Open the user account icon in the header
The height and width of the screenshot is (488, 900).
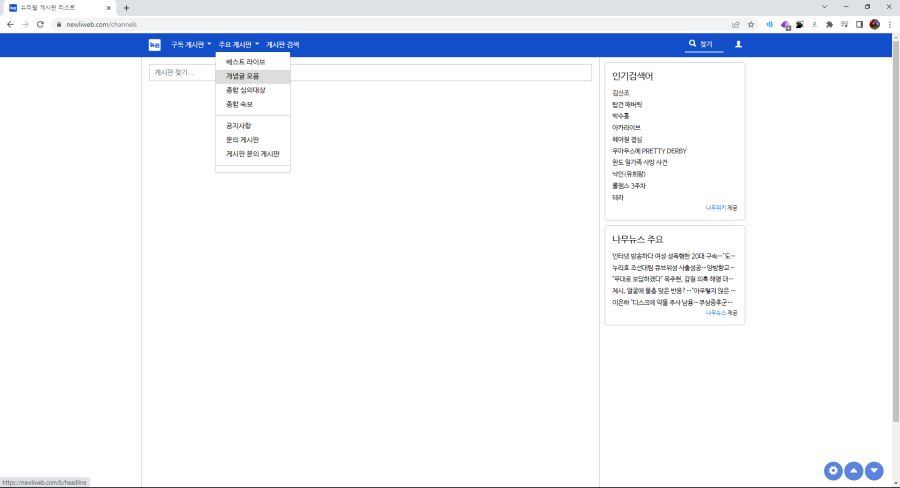click(738, 44)
